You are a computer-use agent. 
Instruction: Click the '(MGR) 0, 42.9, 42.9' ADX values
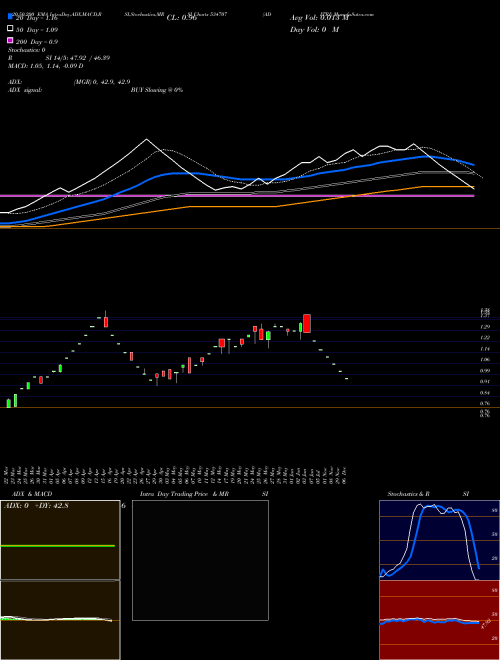102,82
